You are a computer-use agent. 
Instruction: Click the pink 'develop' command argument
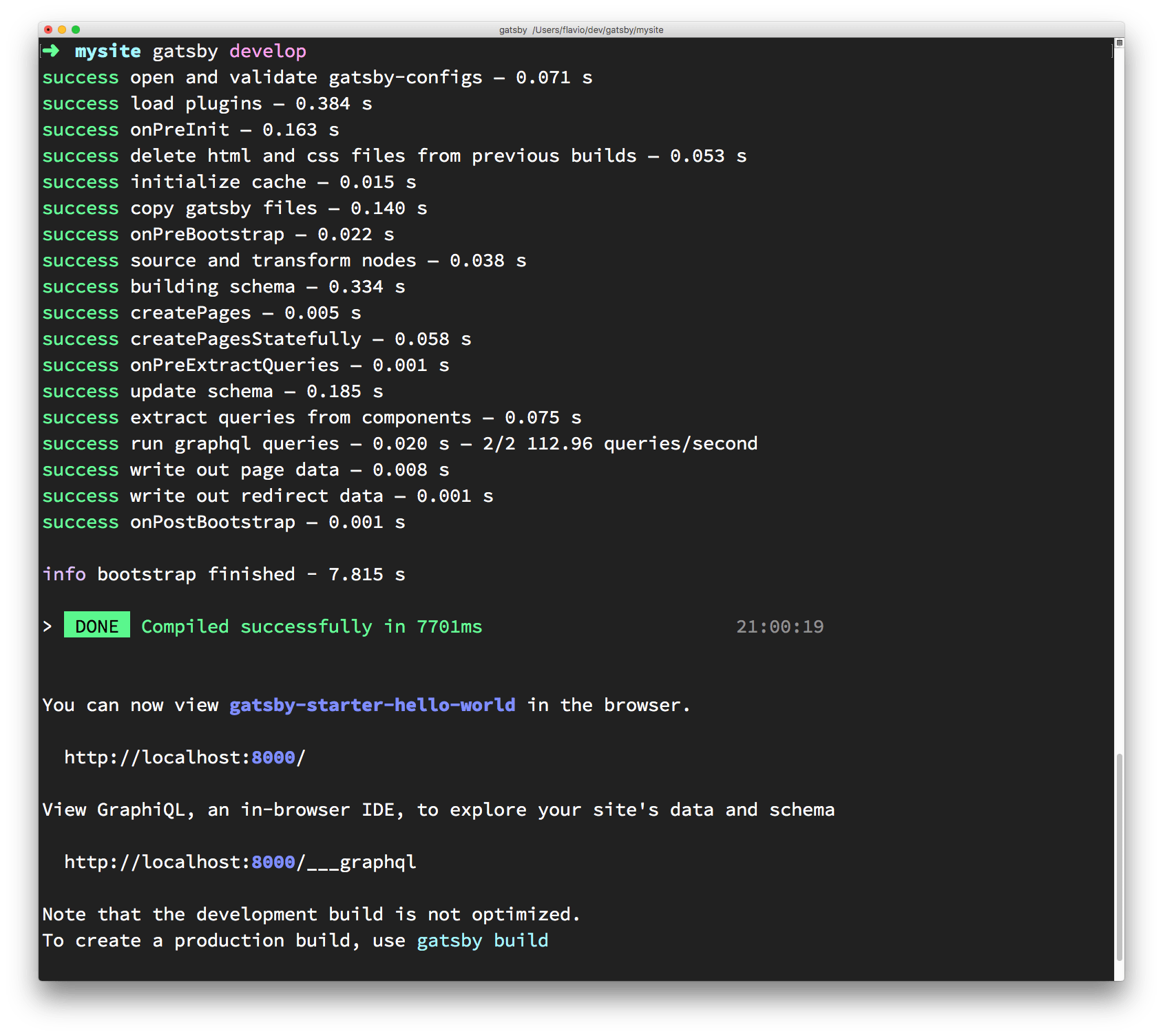tap(268, 51)
